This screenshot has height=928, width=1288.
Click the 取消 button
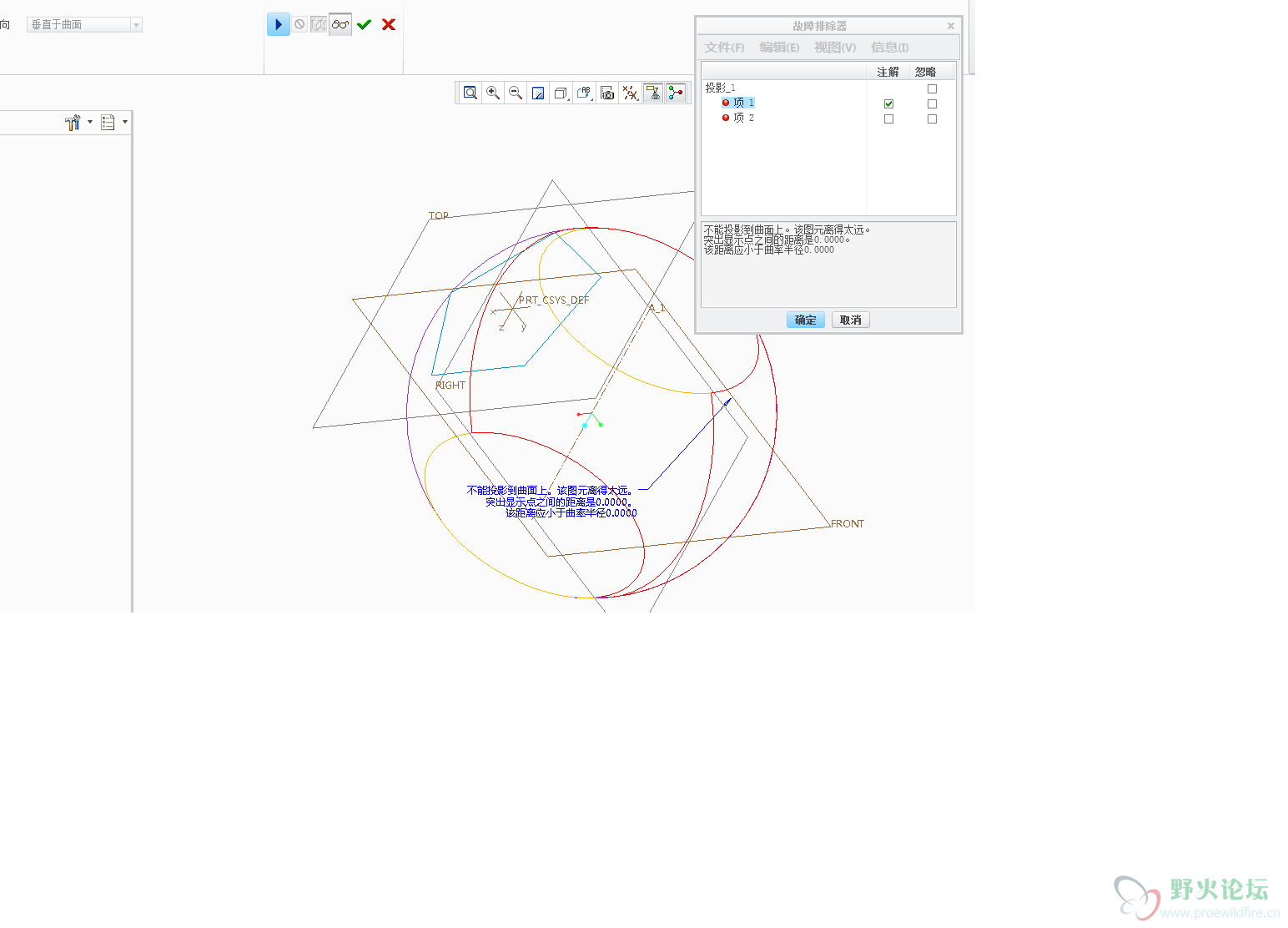851,320
